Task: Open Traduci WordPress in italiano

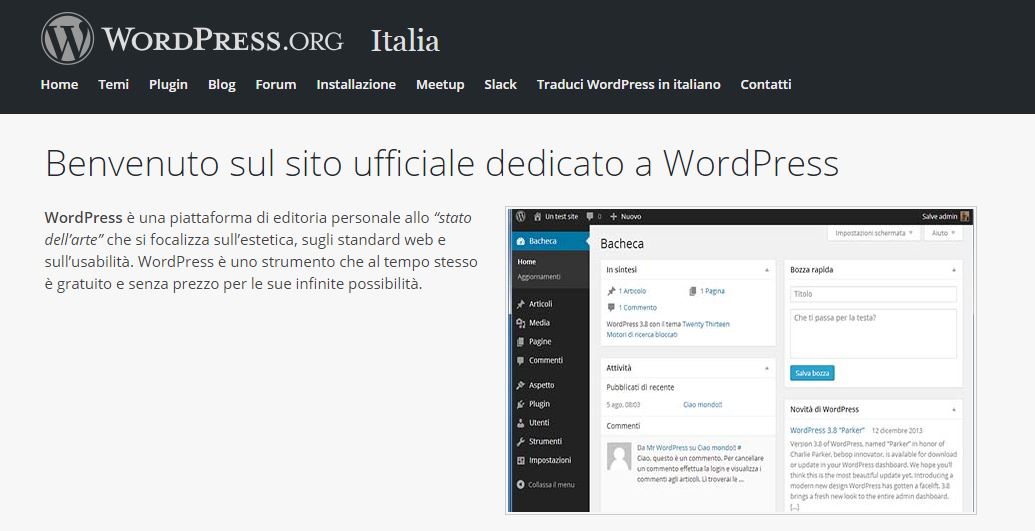Action: click(x=628, y=85)
